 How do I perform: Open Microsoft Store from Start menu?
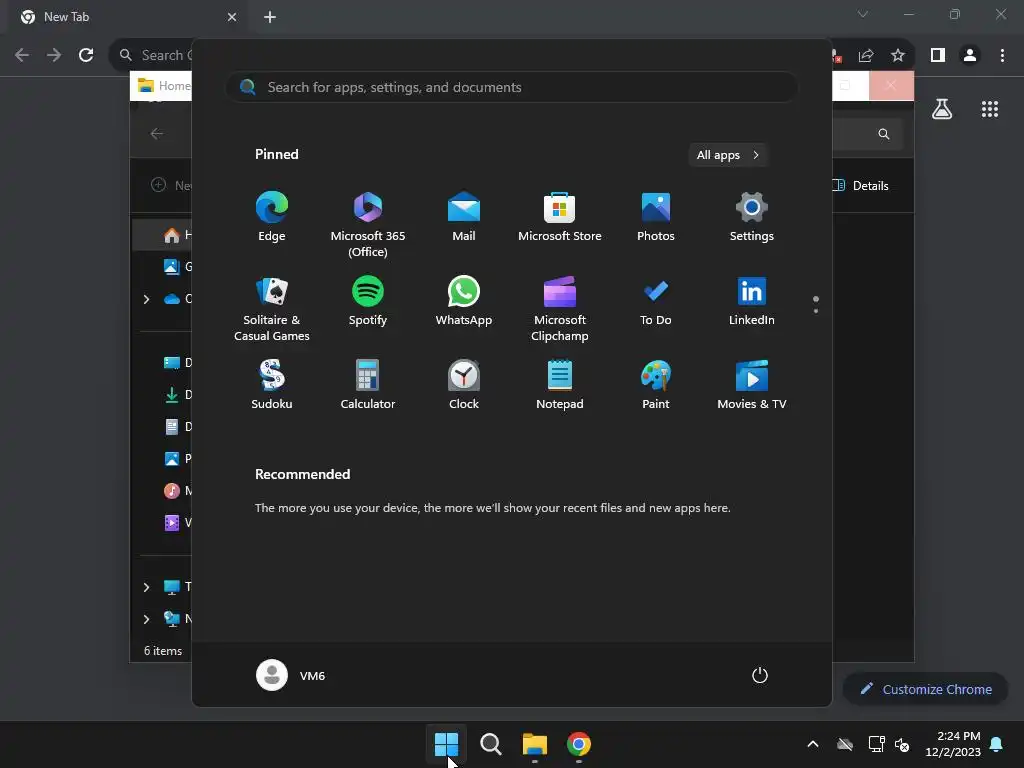[560, 216]
